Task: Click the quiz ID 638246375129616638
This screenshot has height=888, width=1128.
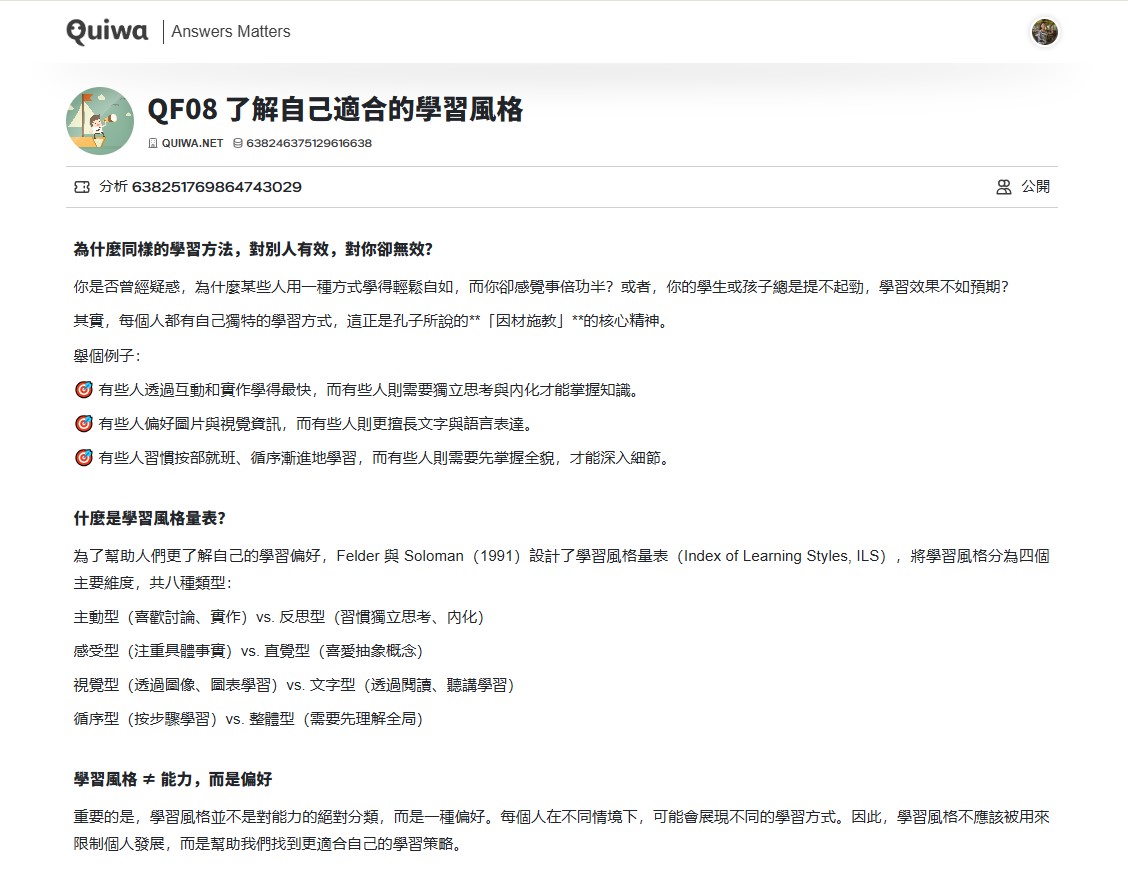Action: [309, 143]
